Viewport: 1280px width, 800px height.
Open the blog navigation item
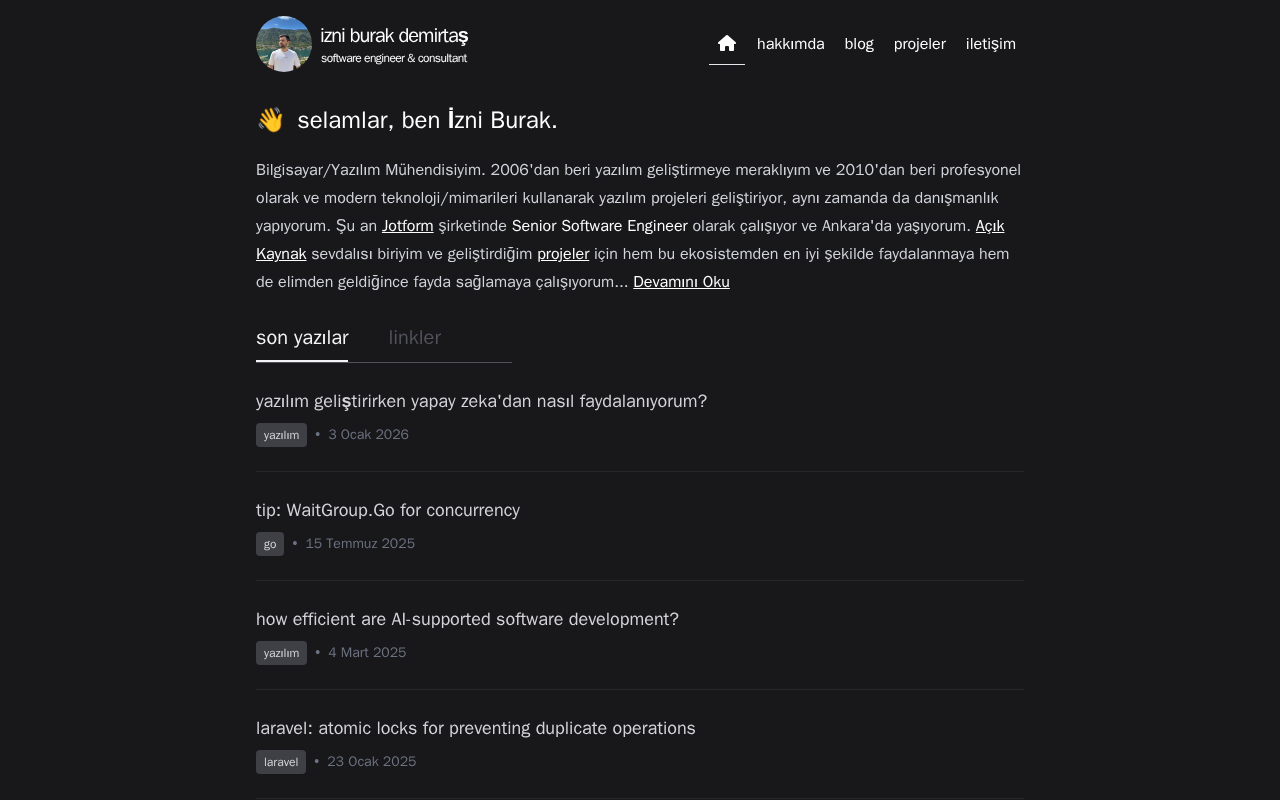[x=859, y=44]
